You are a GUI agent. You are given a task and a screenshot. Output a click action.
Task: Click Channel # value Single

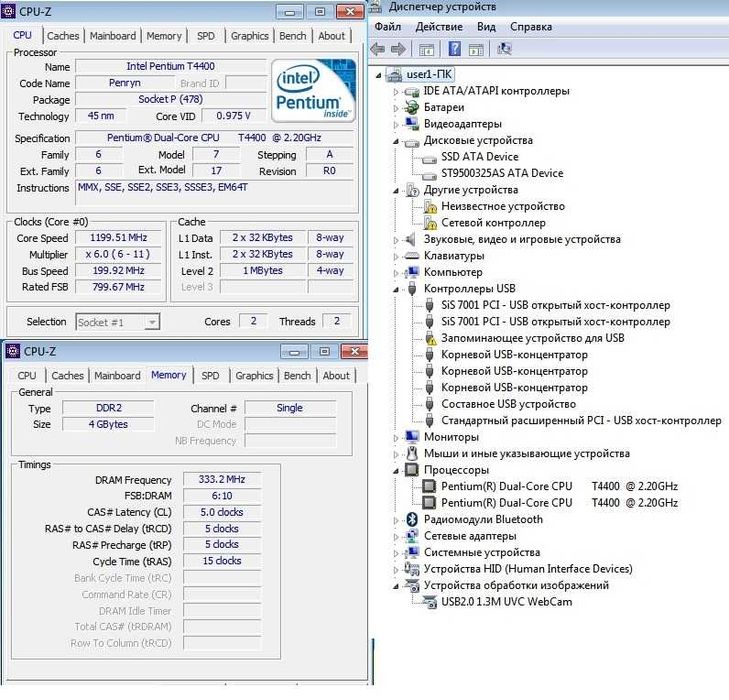click(x=290, y=408)
